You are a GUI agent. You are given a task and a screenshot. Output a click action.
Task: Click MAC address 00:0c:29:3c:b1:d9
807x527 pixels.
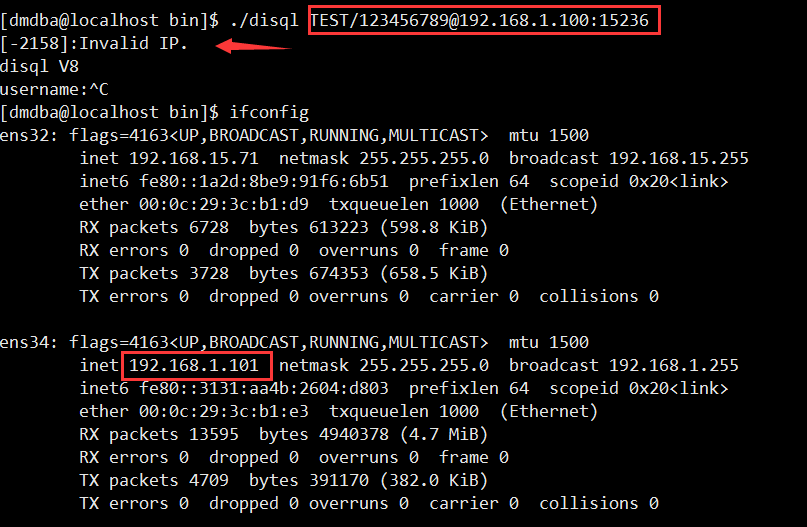click(223, 204)
